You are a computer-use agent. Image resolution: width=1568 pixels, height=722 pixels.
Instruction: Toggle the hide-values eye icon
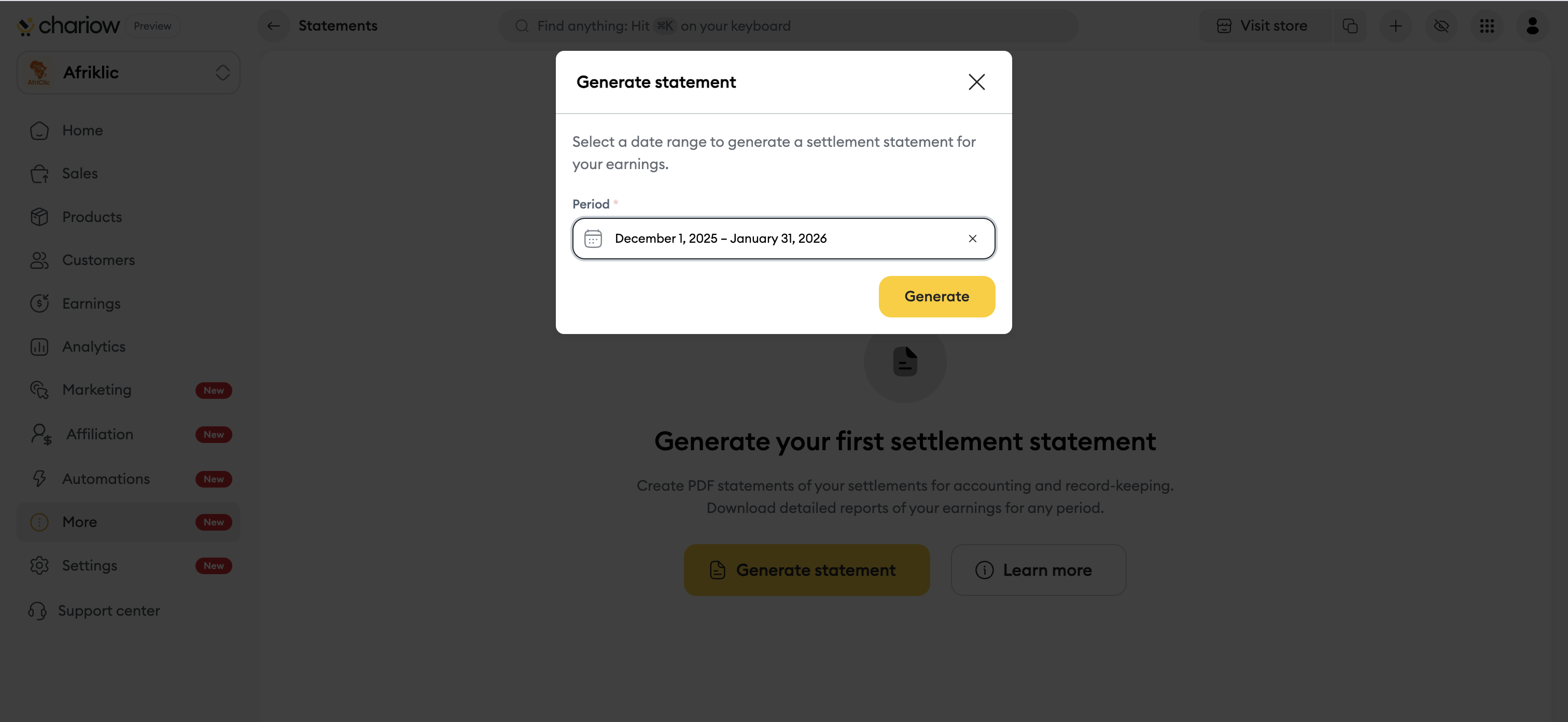pos(1441,26)
